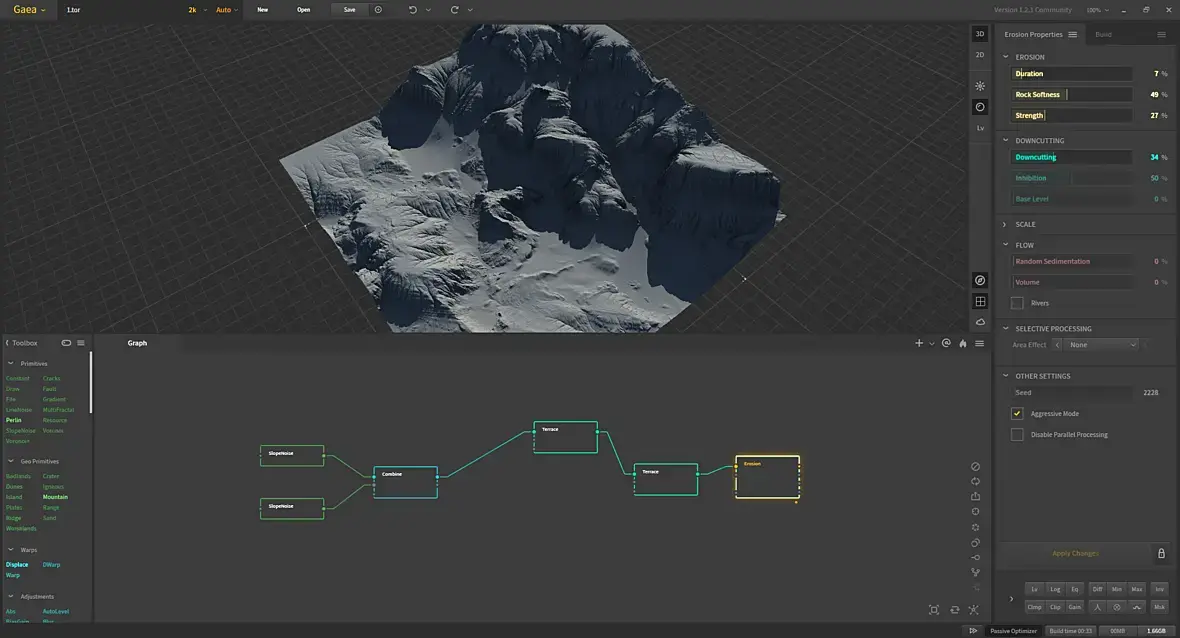The image size is (1180, 638).
Task: Click the undo arrow icon
Action: [413, 10]
